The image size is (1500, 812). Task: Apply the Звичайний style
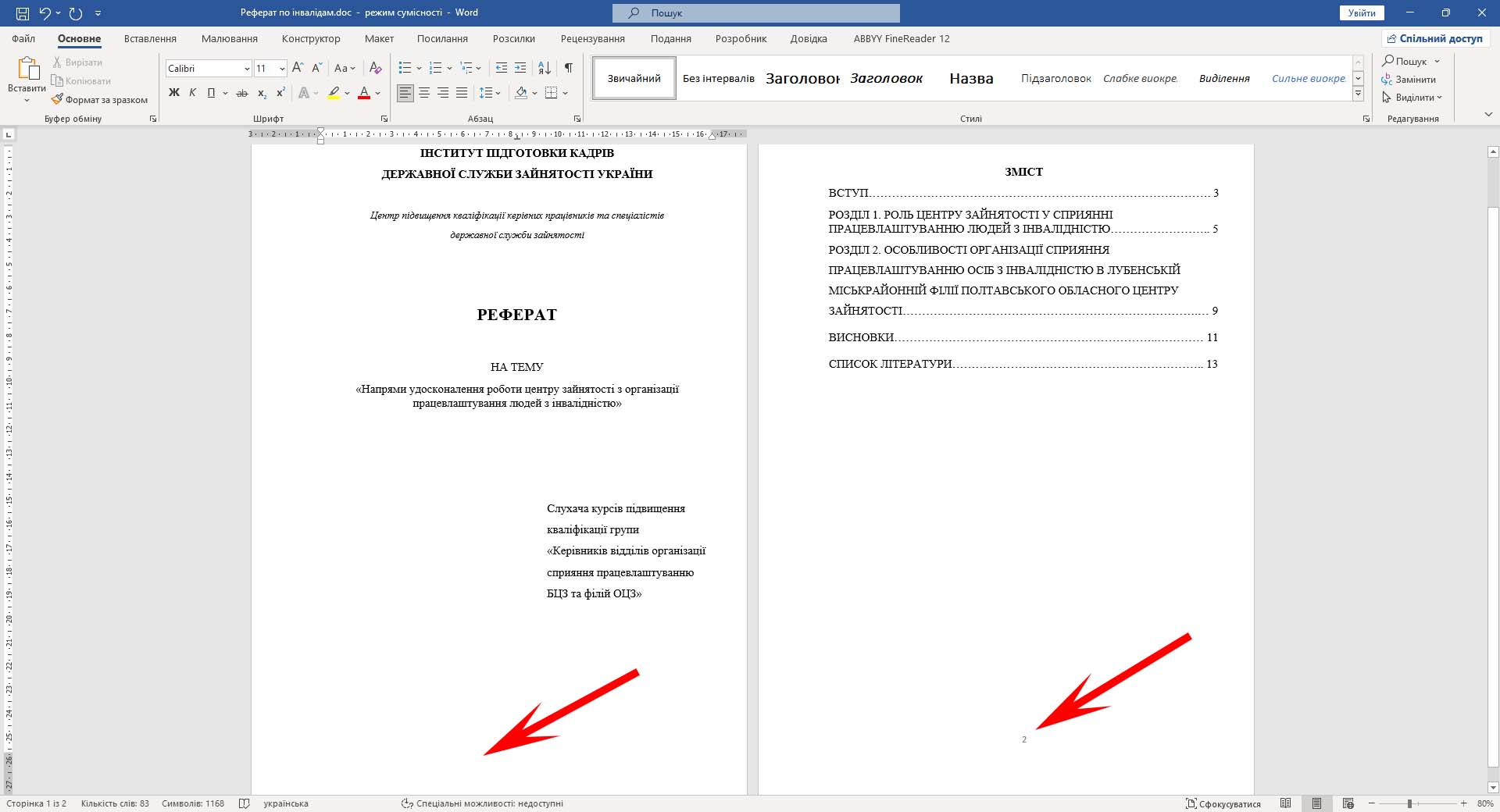[634, 78]
